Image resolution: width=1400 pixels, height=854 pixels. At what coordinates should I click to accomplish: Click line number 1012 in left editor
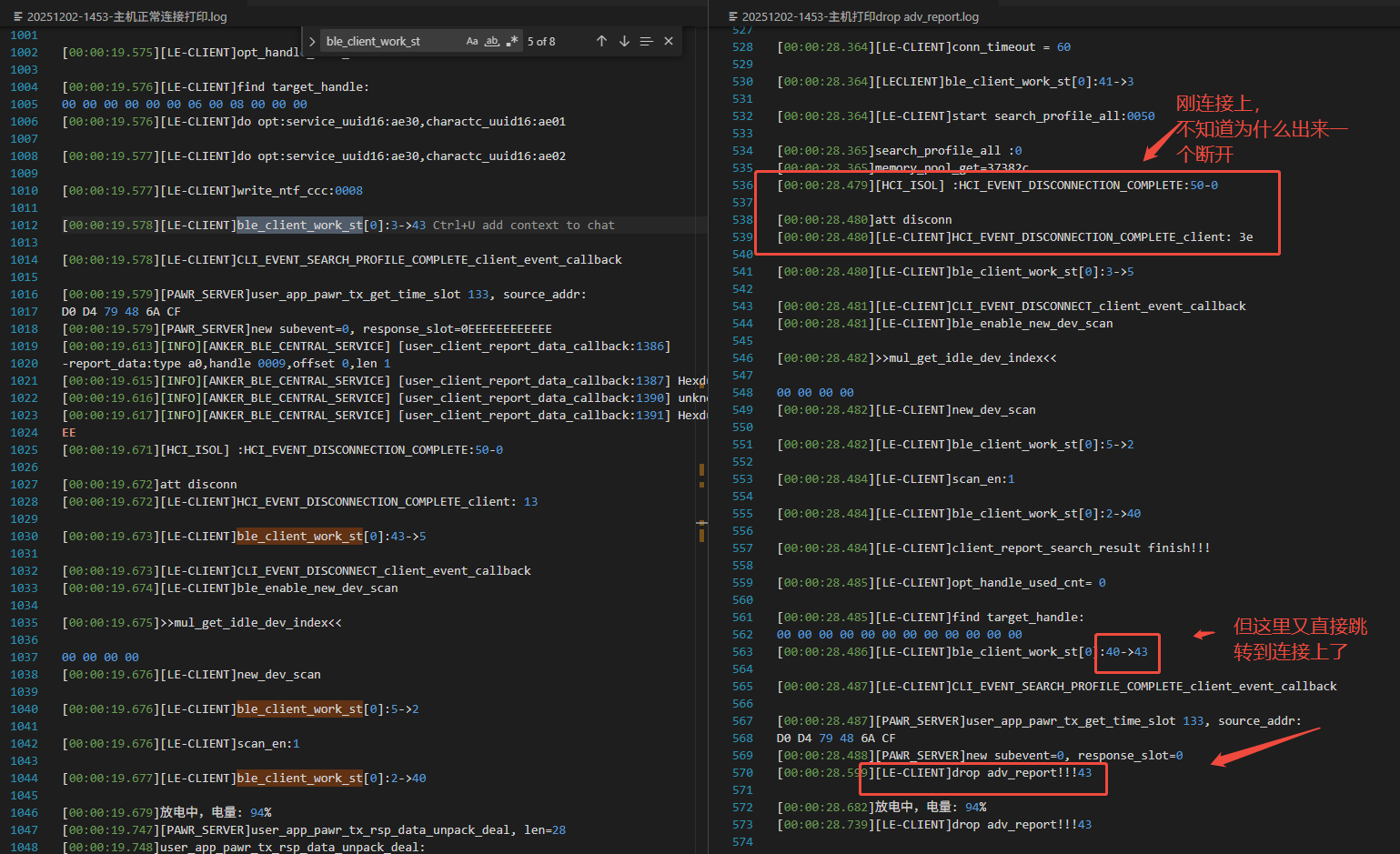tap(25, 225)
